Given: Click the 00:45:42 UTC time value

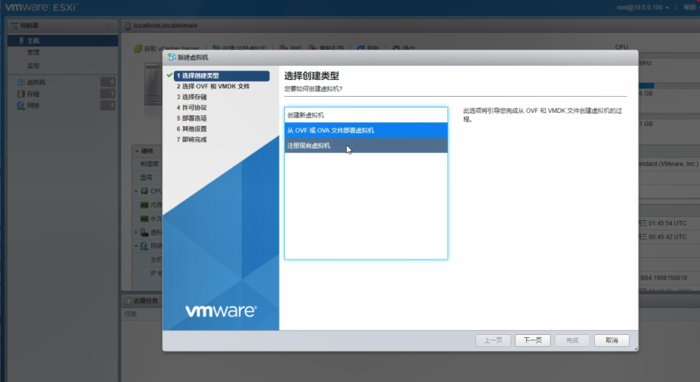Looking at the screenshot, I should pos(667,237).
